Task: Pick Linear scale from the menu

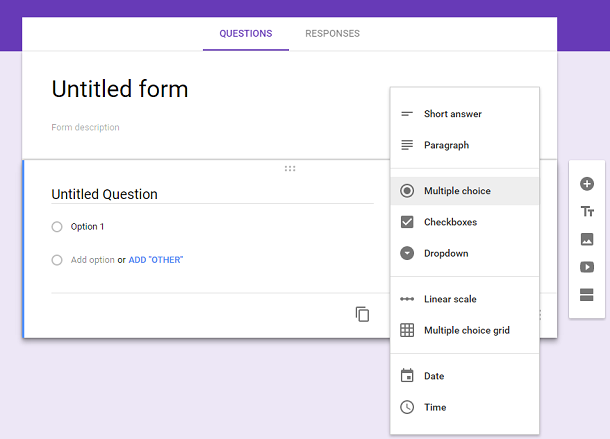Action: pos(465,299)
